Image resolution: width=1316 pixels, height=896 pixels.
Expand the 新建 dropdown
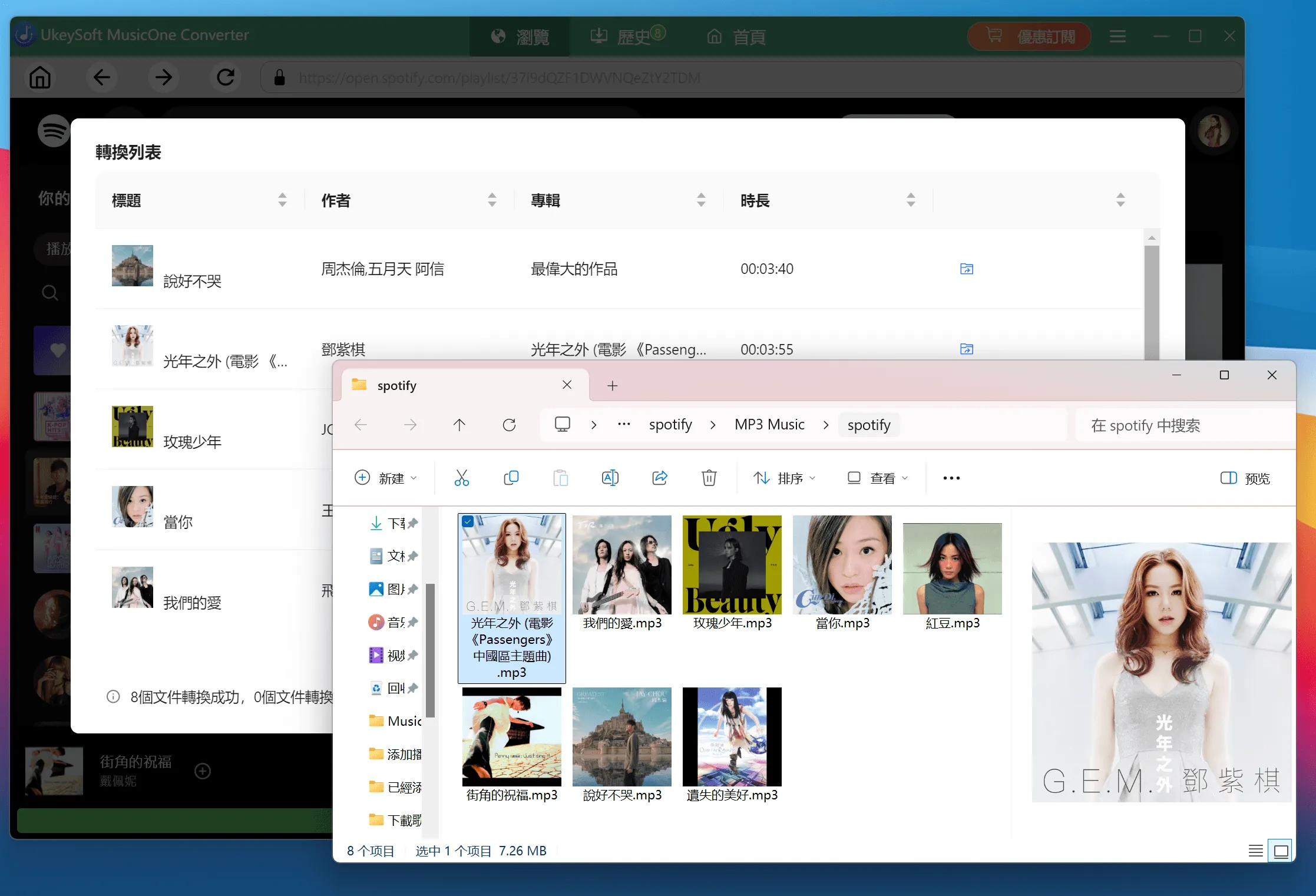[x=386, y=478]
